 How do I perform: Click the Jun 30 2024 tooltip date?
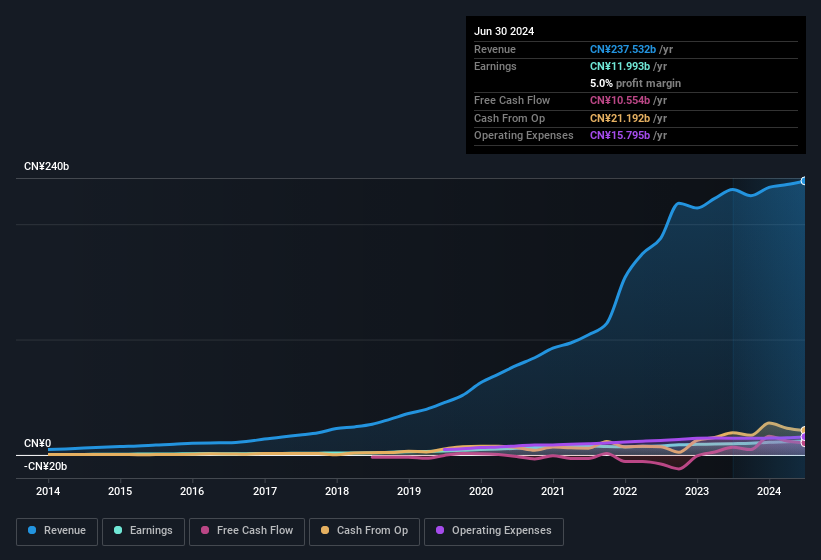(504, 31)
